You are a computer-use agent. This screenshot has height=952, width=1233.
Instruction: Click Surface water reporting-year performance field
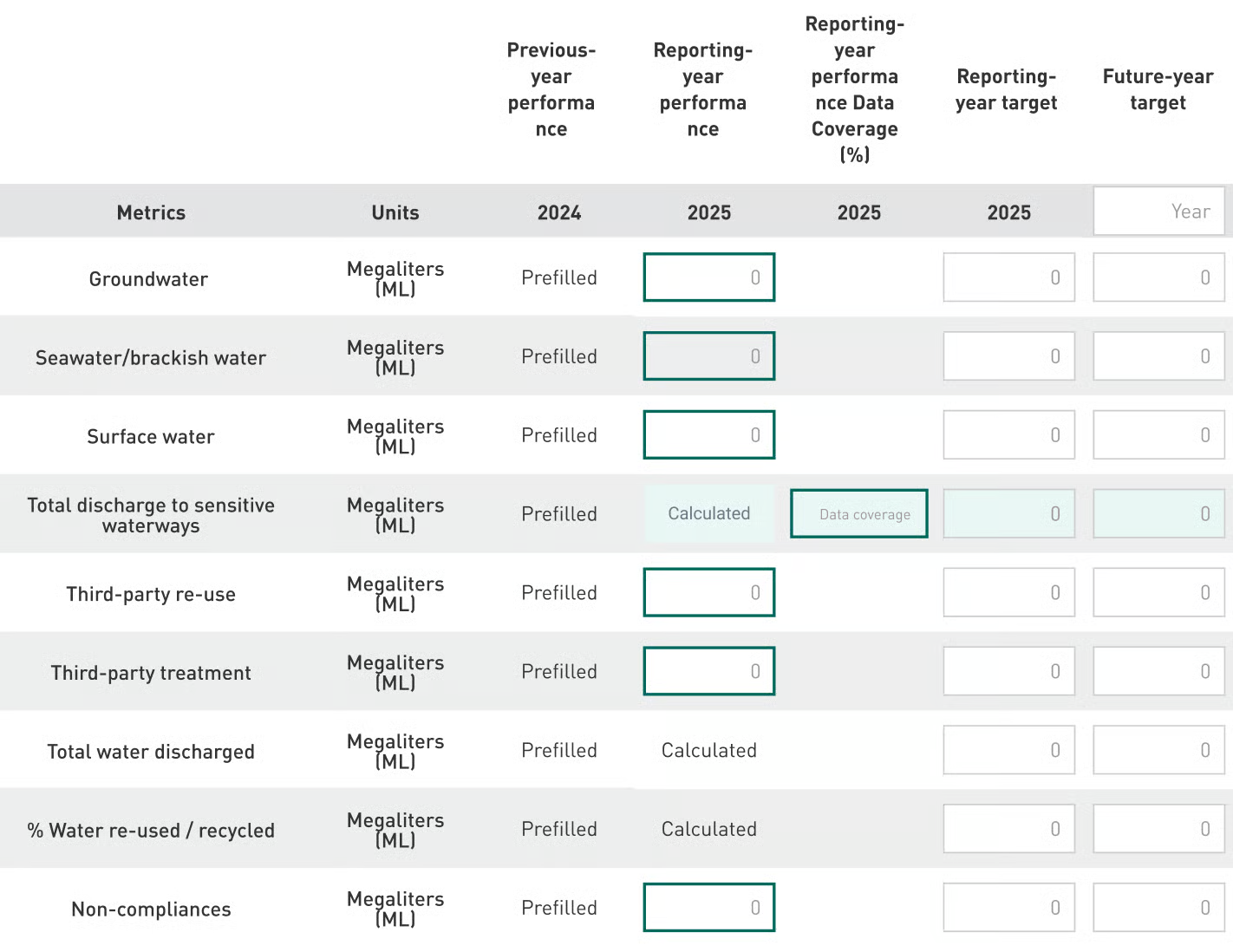pyautogui.click(x=708, y=435)
